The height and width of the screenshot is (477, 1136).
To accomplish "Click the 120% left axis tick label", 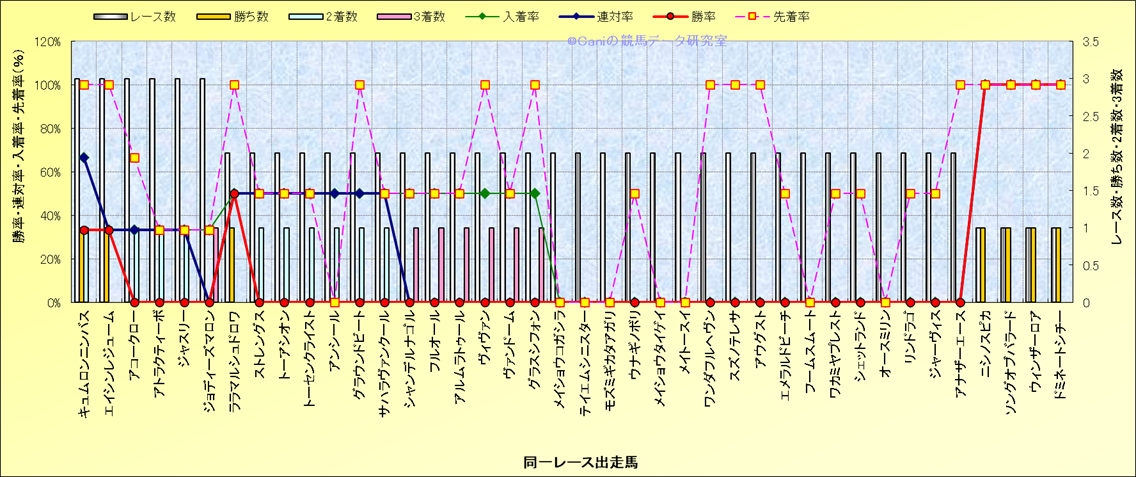I will click(47, 42).
